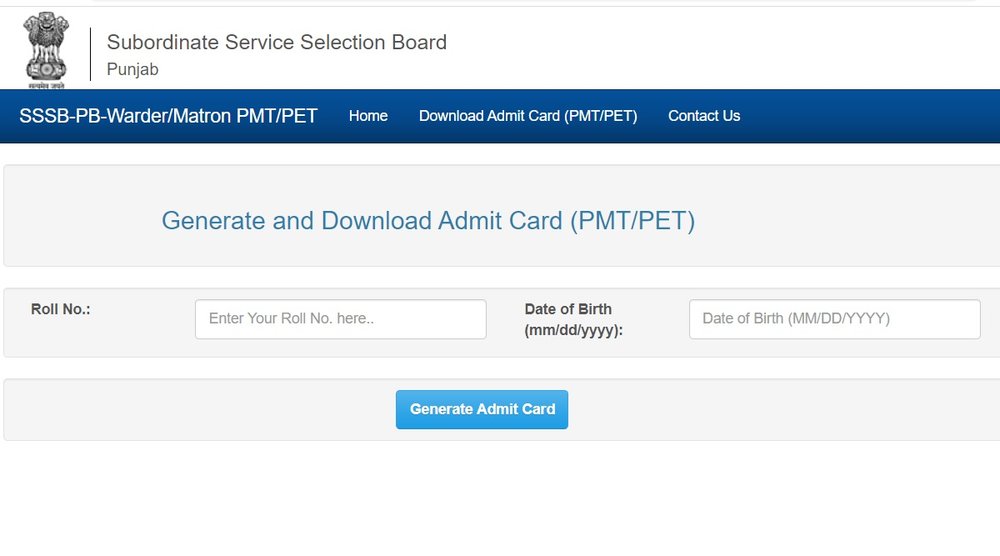Open the SSSB-PB-Warder/Matron PMT/PET brand link
The width and height of the screenshot is (1000, 556).
coord(168,116)
